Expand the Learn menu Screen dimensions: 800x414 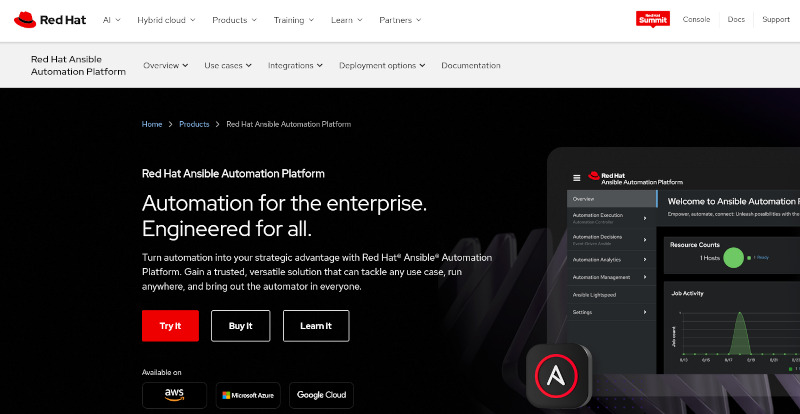pyautogui.click(x=346, y=20)
